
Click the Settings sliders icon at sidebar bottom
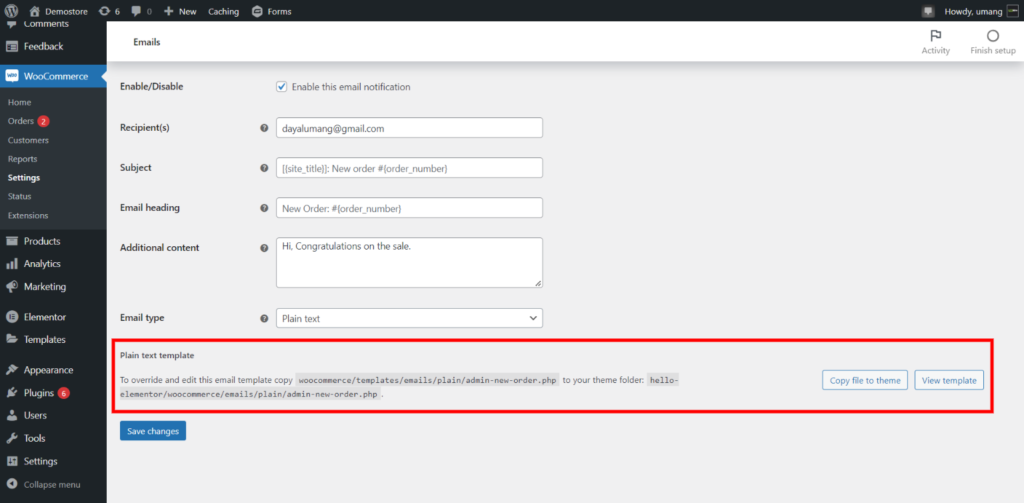12,461
